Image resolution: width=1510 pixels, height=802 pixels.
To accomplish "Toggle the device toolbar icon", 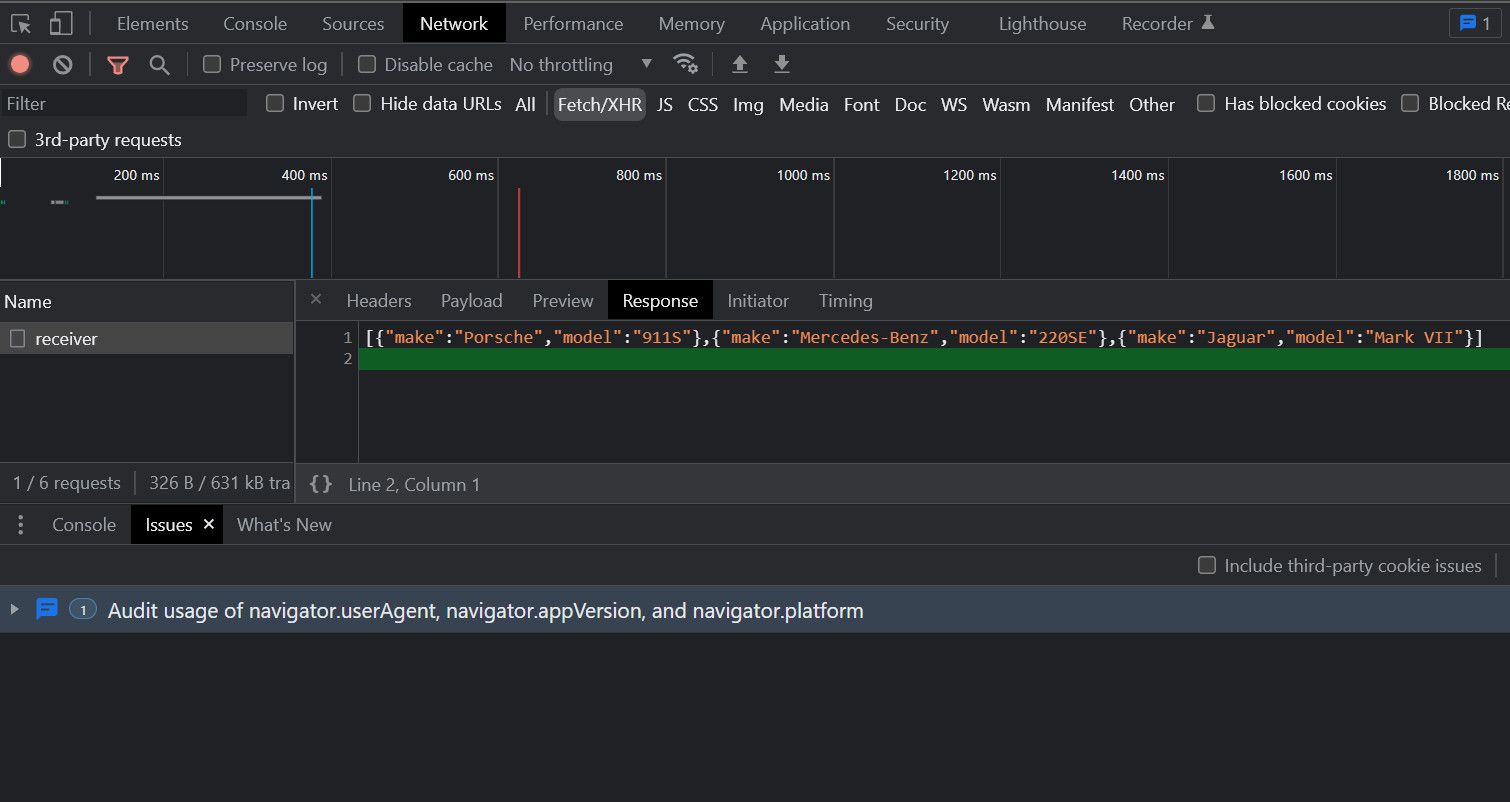I will pos(61,23).
